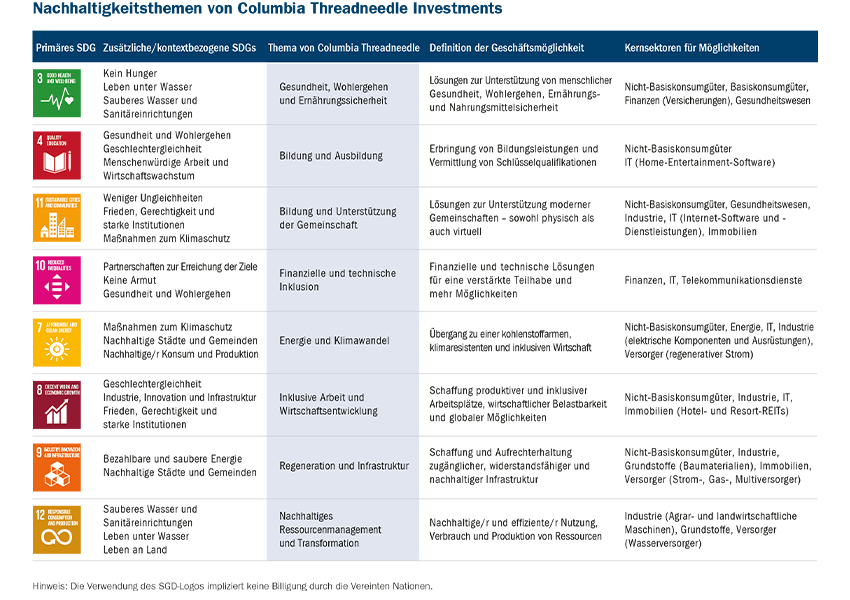
Task: Click the SDG 3 Good Health icon
Action: click(x=57, y=93)
